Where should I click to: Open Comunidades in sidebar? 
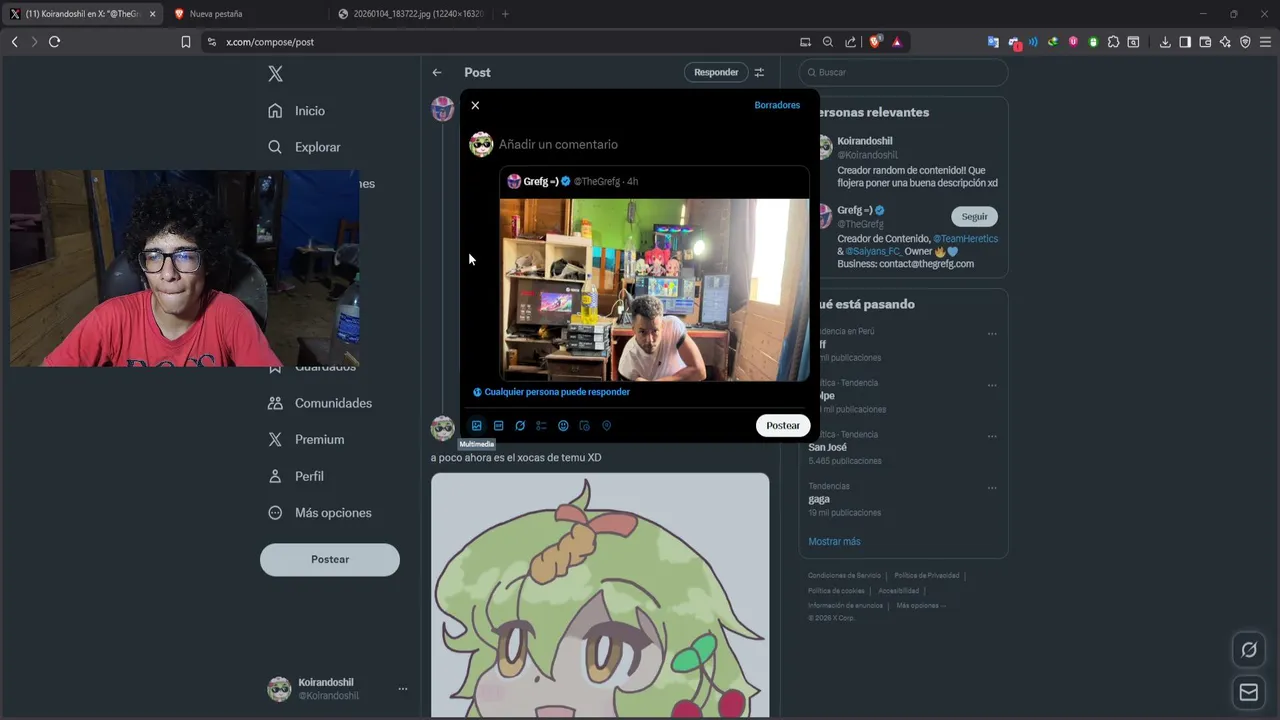point(320,403)
